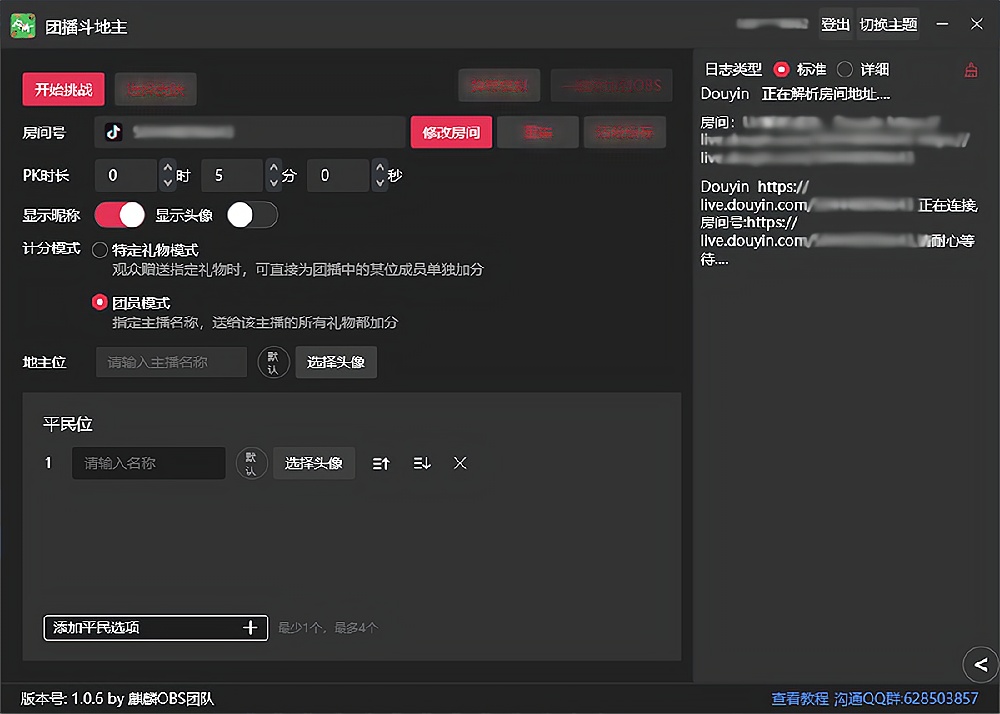This screenshot has width=1000, height=714.
Task: Select the 特定礼物模式 radio button
Action: point(100,250)
